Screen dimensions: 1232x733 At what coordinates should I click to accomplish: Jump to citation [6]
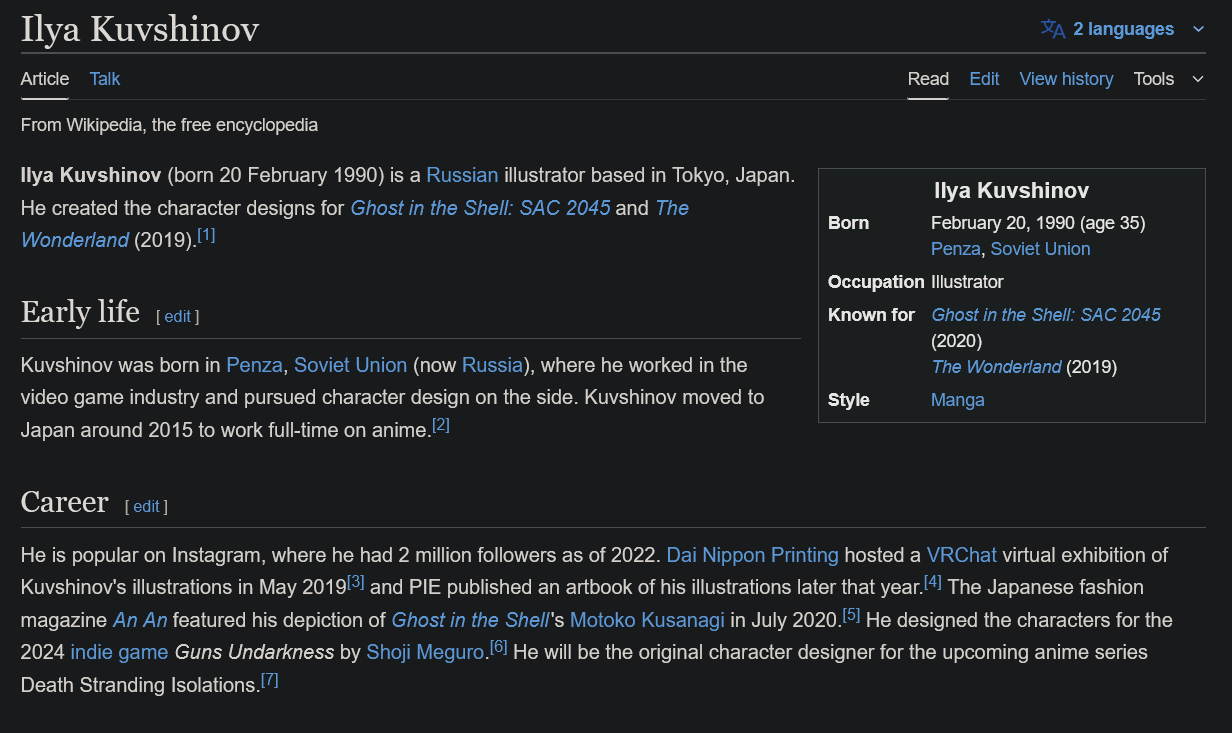pos(498,647)
